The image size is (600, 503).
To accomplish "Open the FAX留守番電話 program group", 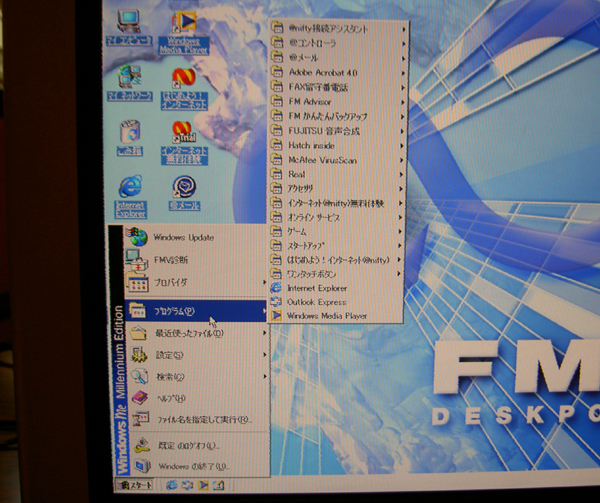I will pyautogui.click(x=338, y=87).
